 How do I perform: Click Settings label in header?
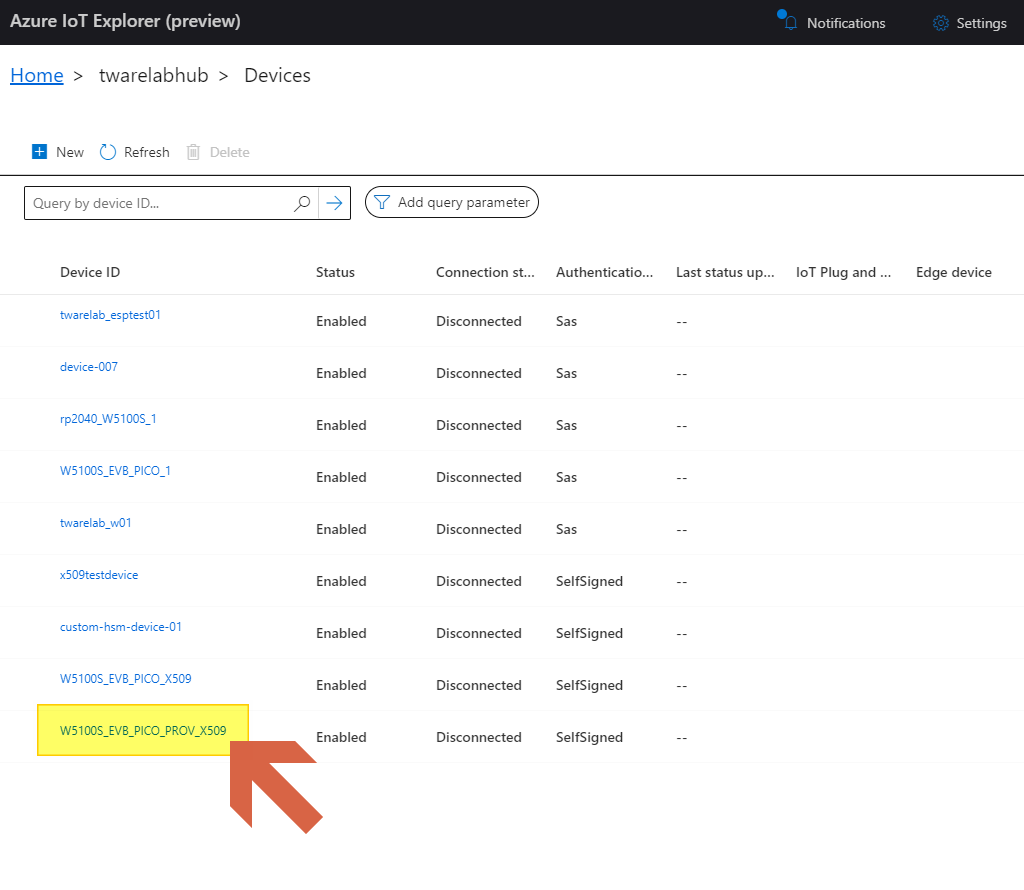[x=982, y=24]
